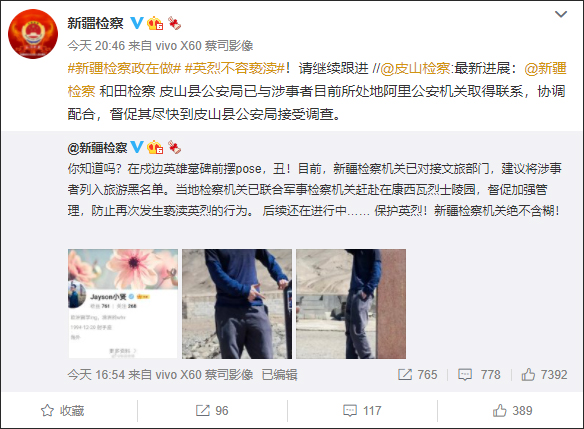The width and height of the screenshot is (584, 429).
Task: Open the quoted post's 778 comments
Action: coord(479,374)
